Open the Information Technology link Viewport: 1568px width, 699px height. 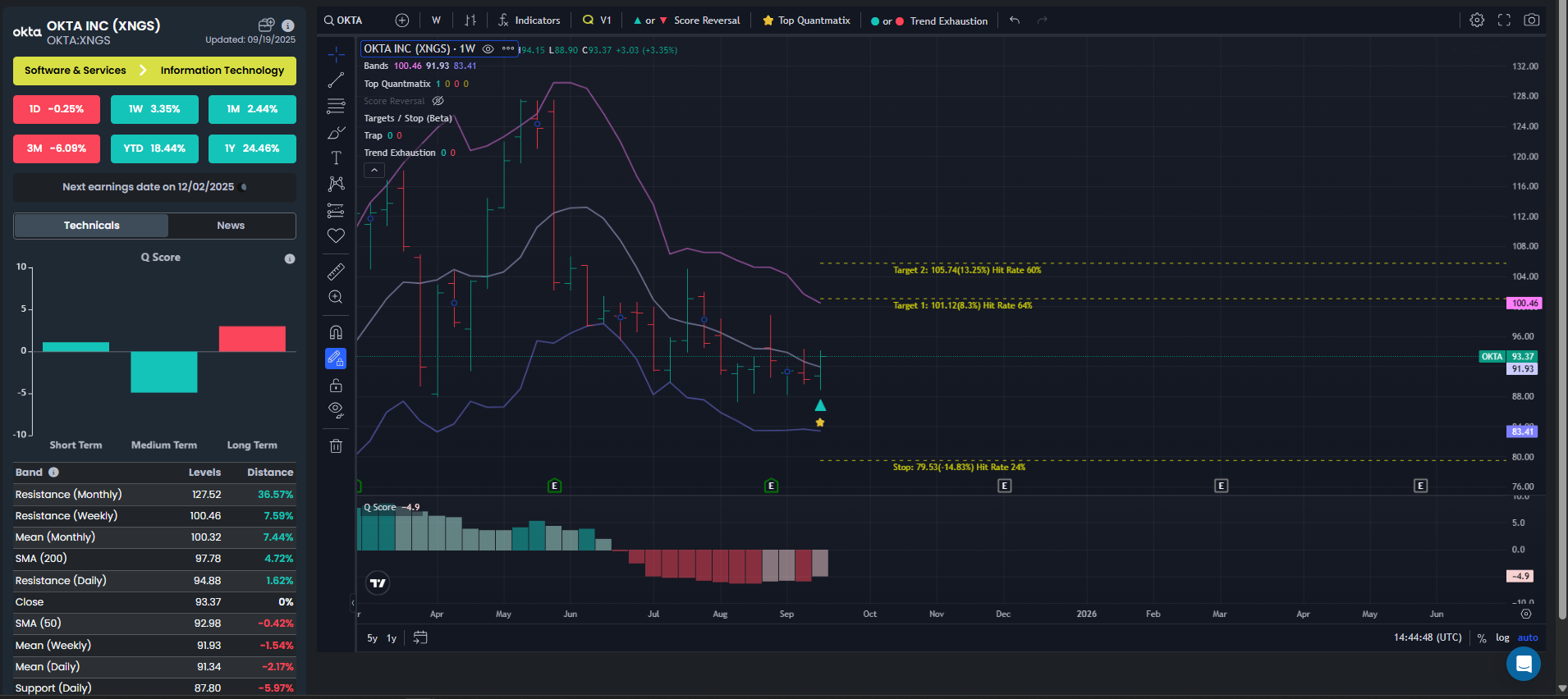[x=222, y=71]
